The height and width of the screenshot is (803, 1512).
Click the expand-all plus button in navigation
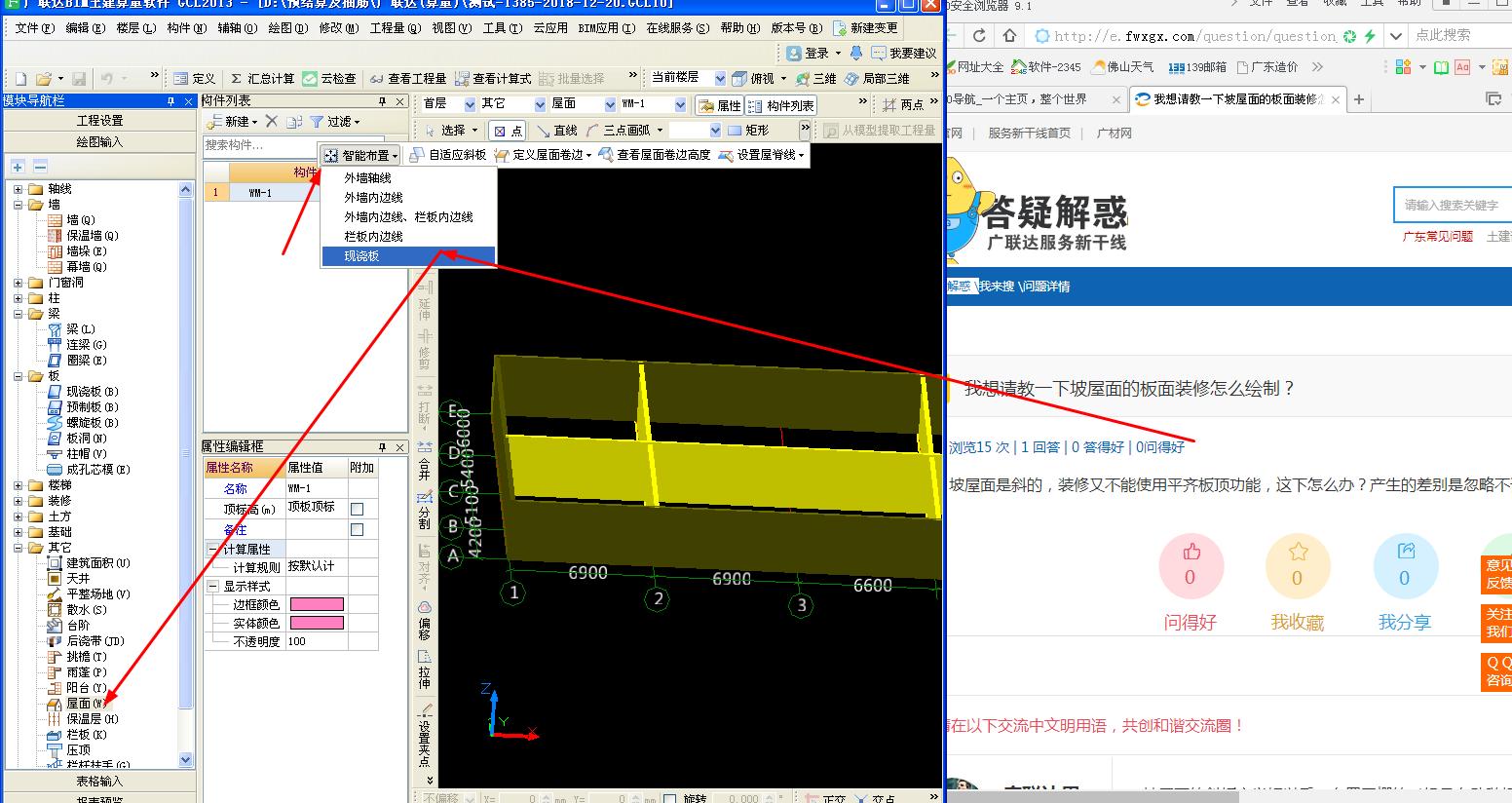(x=19, y=167)
